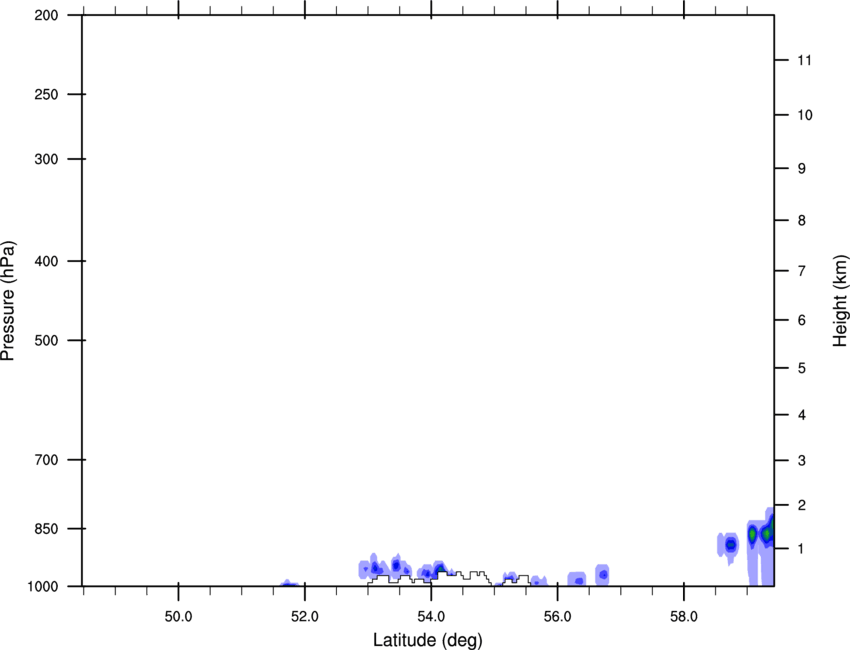Image resolution: width=850 pixels, height=650 pixels.
Task: Click the 'Height (km)' axis title
Action: point(840,300)
